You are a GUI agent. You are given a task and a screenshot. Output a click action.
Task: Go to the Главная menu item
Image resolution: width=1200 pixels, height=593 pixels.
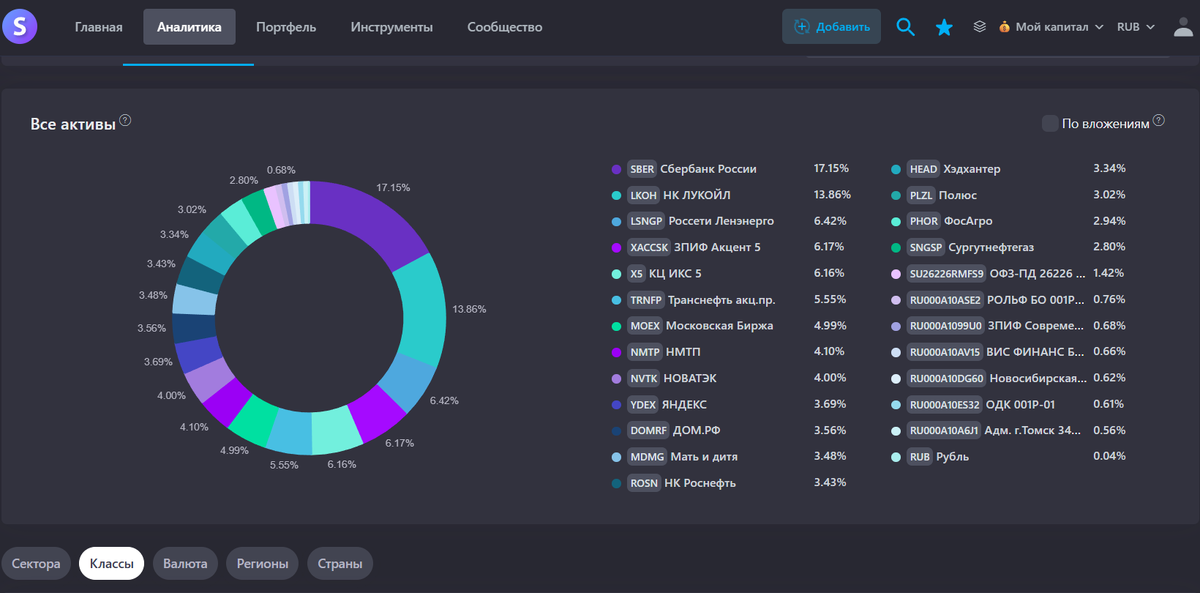coord(99,27)
